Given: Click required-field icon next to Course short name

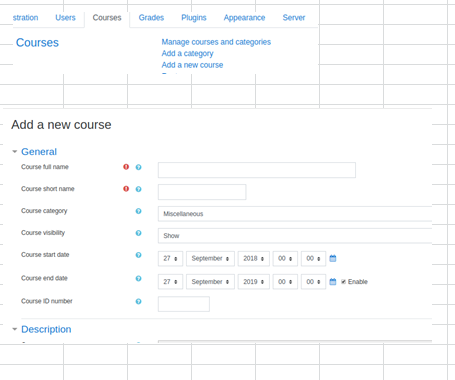Looking at the screenshot, I should [x=126, y=189].
